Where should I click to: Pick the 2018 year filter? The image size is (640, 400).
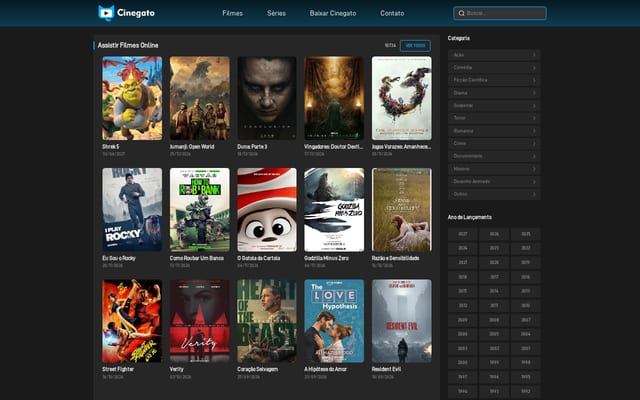(462, 277)
